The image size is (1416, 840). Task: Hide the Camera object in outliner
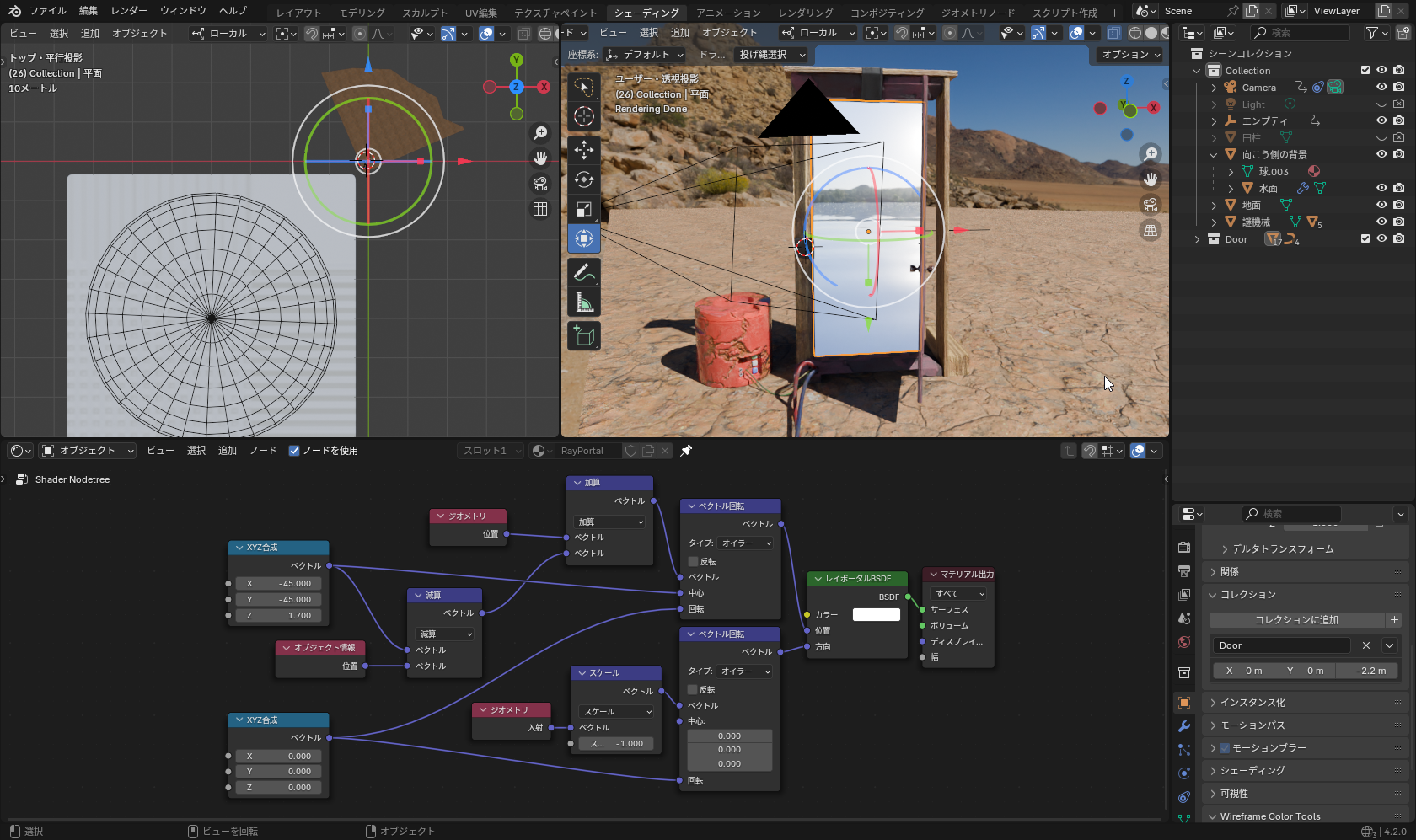tap(1381, 87)
